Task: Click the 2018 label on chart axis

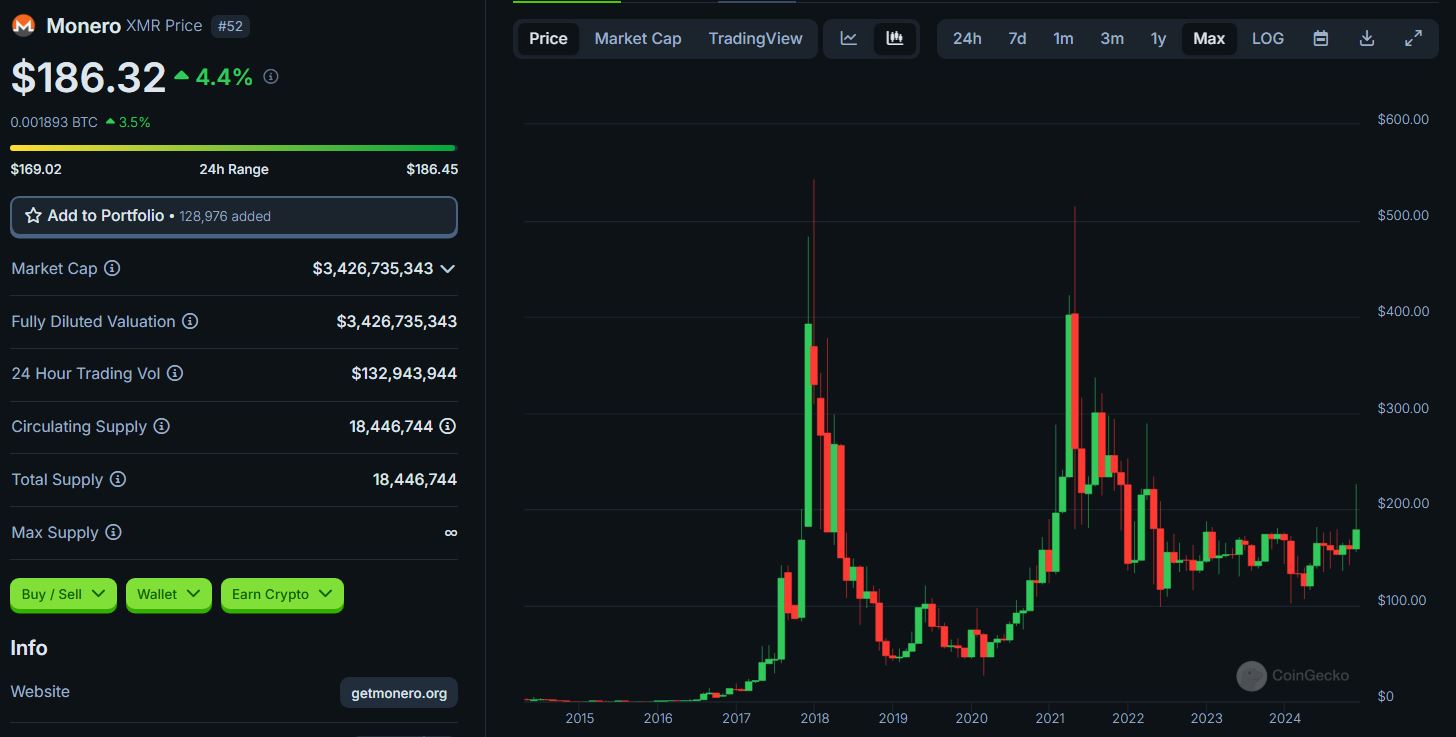Action: pos(814,718)
